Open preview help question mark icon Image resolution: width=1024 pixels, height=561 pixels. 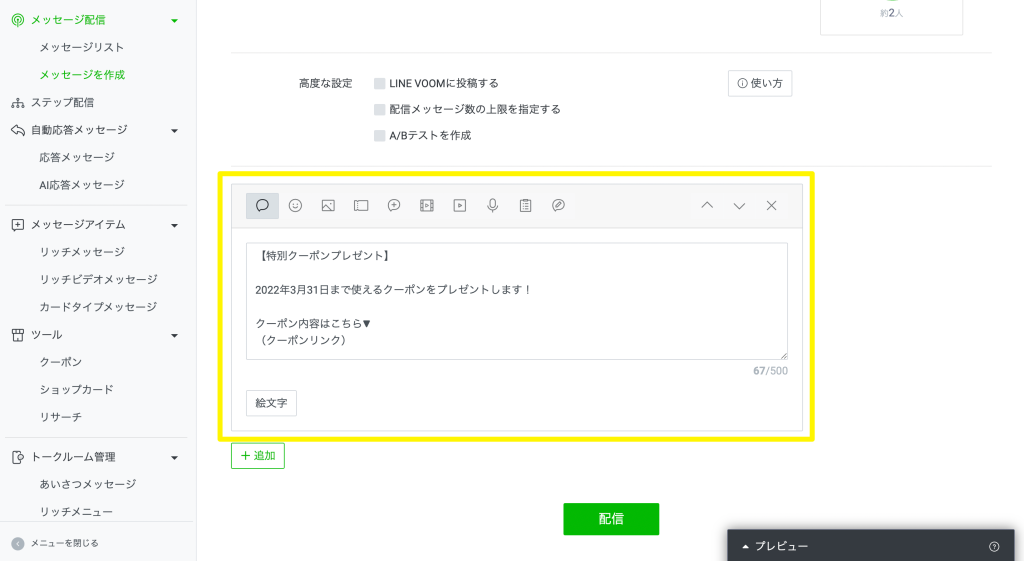(x=994, y=547)
